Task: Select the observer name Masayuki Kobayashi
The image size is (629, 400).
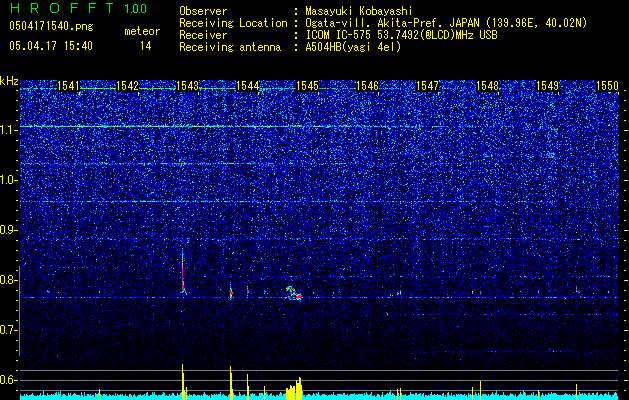Action: (358, 11)
